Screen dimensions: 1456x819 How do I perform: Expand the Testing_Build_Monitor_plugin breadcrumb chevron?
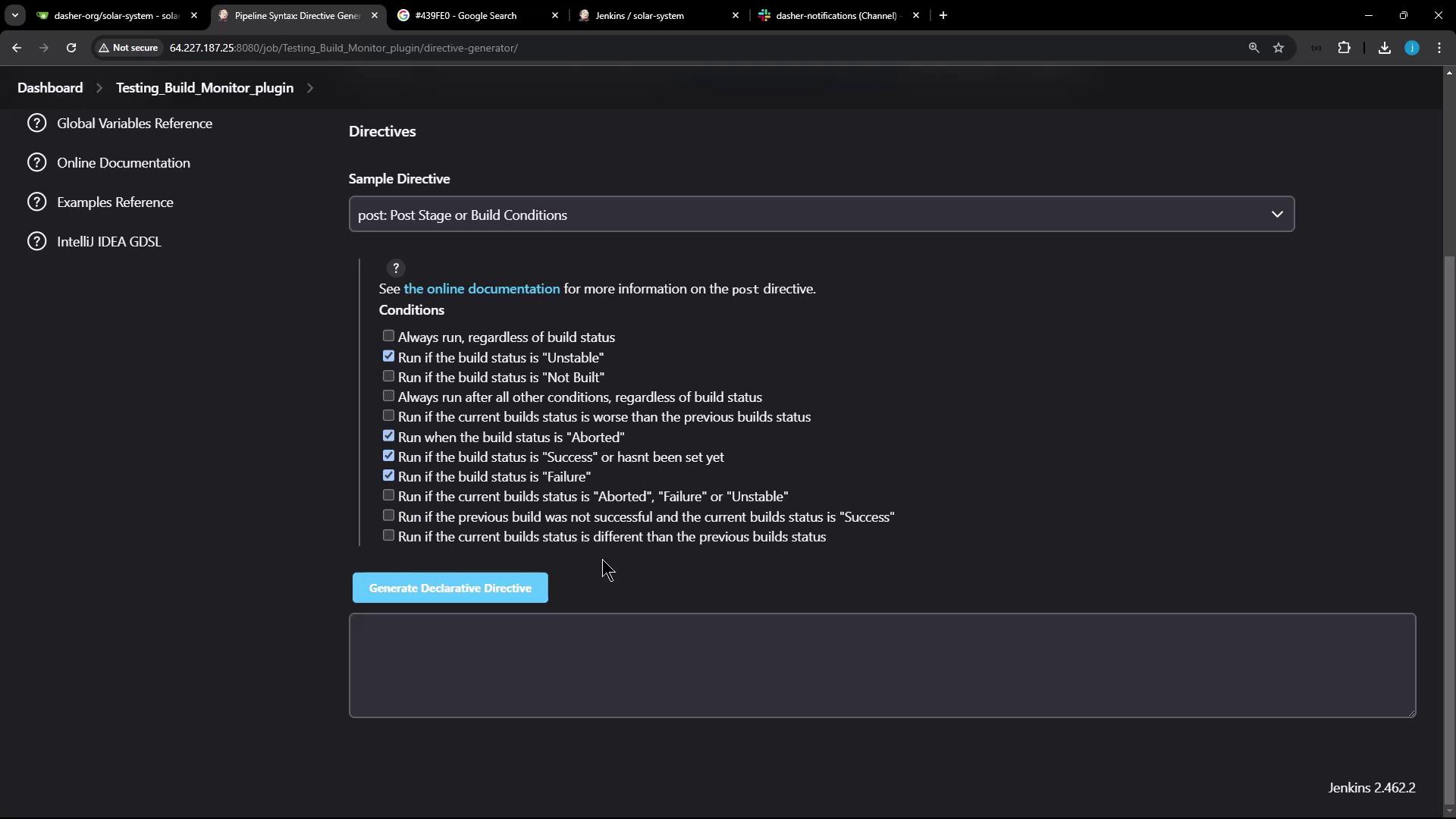pyautogui.click(x=310, y=88)
